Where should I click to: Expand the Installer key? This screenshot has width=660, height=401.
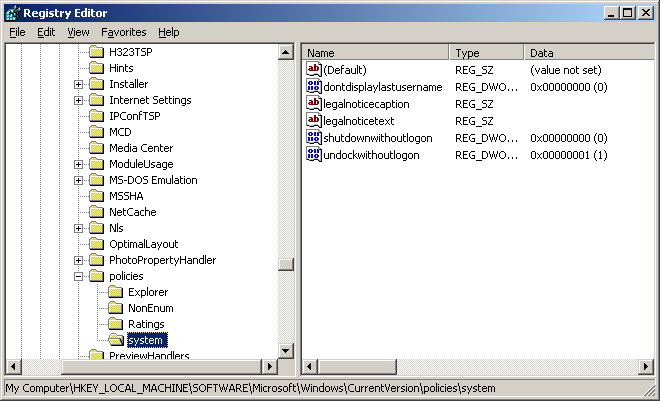[78, 84]
